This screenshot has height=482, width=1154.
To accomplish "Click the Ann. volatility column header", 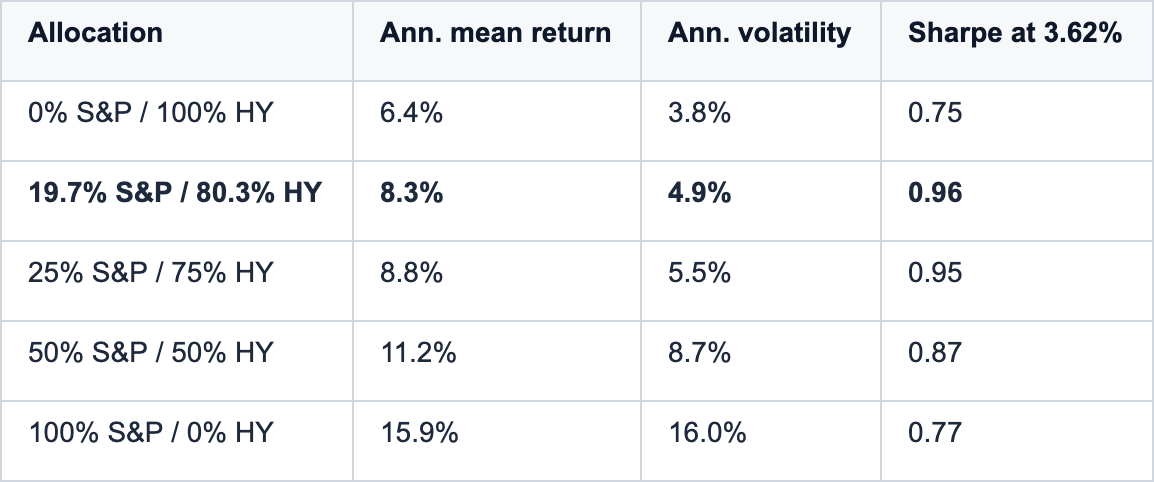I will 759,33.
